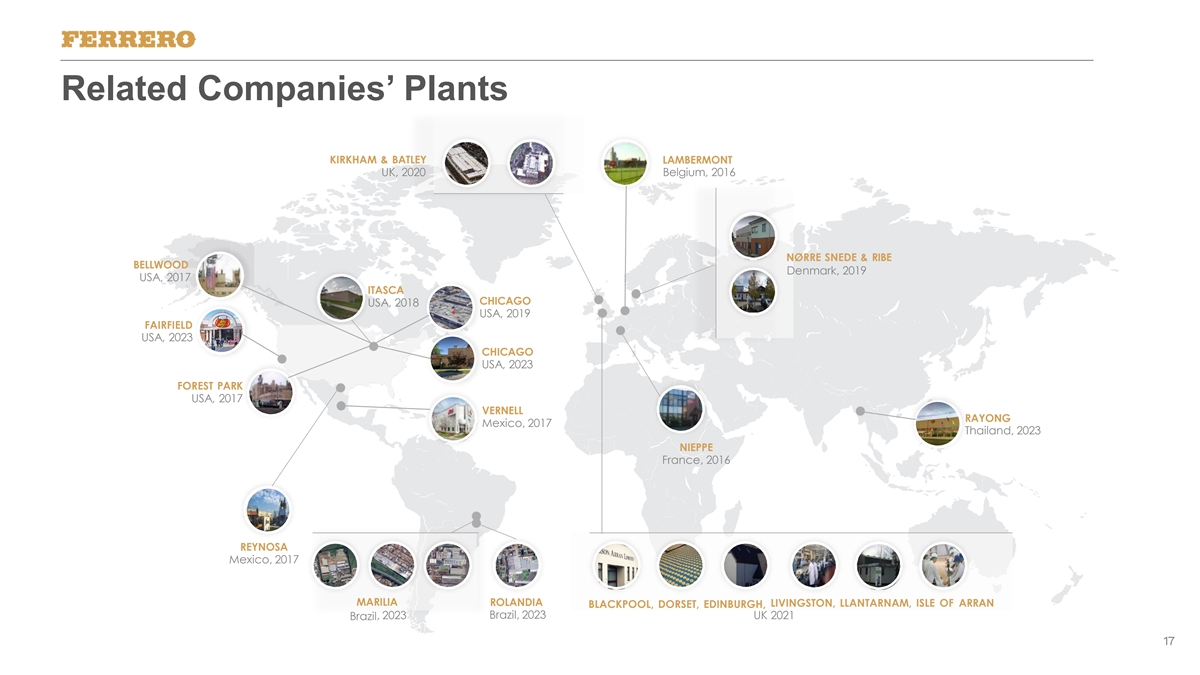Open the Nieppe glass building photo
Viewport: 1200px width, 675px height.
(x=680, y=409)
